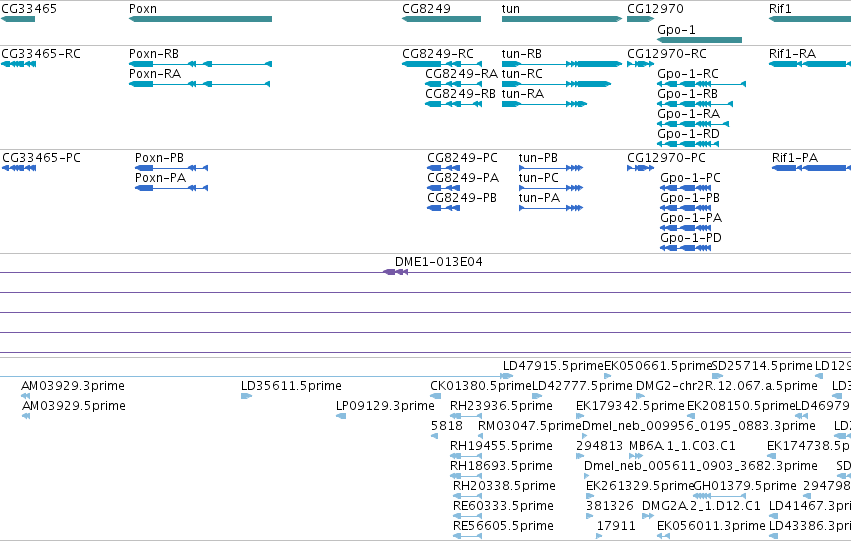Click the Rif1-RA transcript
This screenshot has width=851, height=541.
810,64
